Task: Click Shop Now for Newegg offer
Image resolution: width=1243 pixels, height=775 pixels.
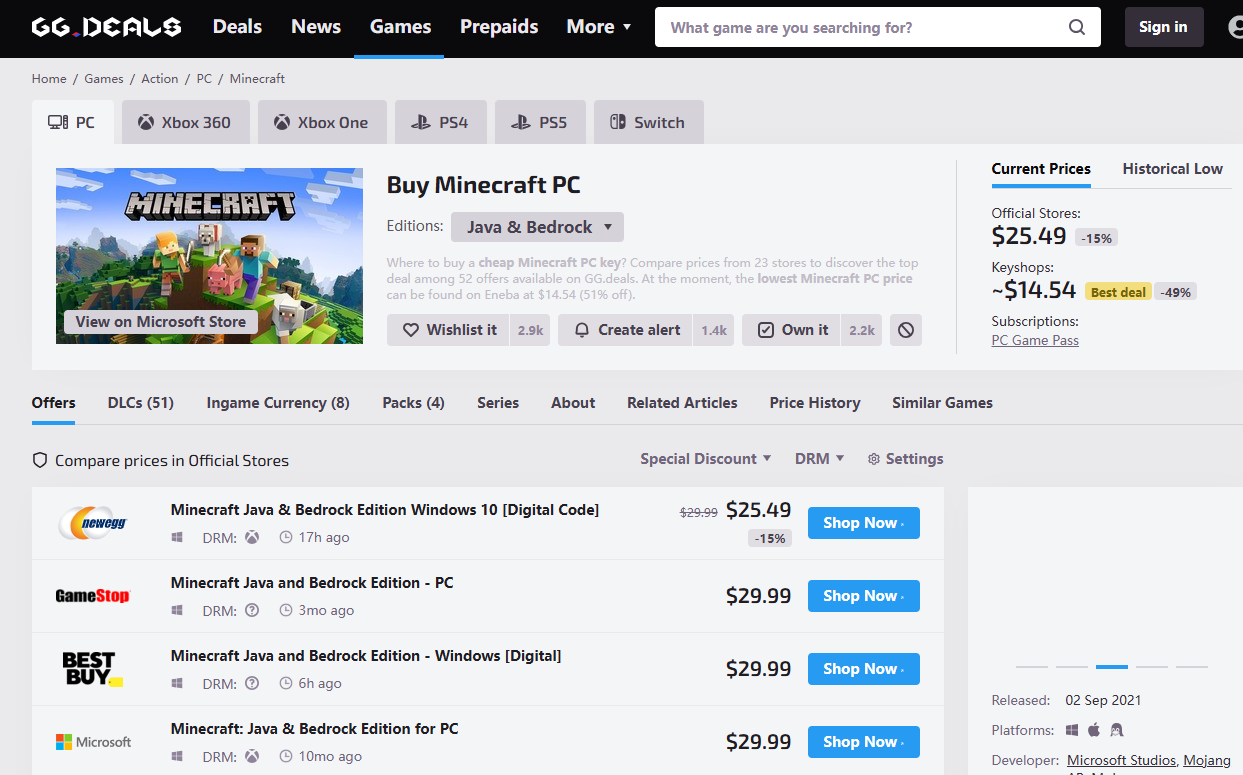Action: 863,523
